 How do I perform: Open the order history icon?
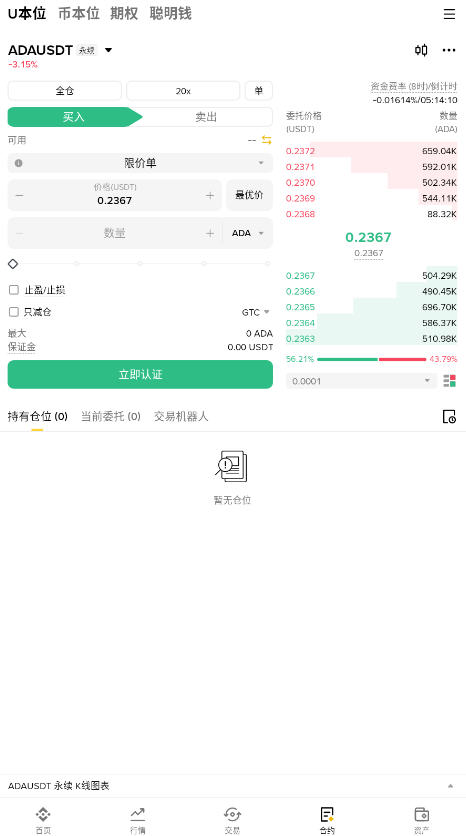coord(449,417)
